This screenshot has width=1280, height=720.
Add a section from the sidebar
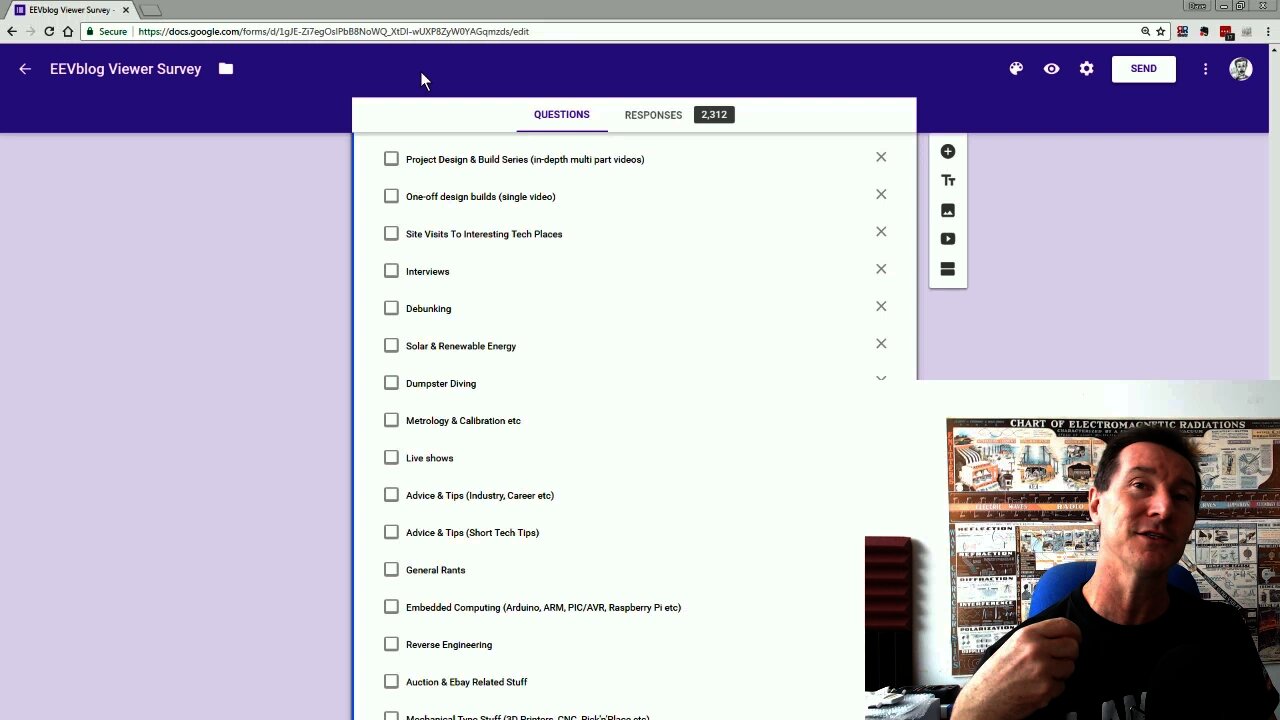pos(948,270)
